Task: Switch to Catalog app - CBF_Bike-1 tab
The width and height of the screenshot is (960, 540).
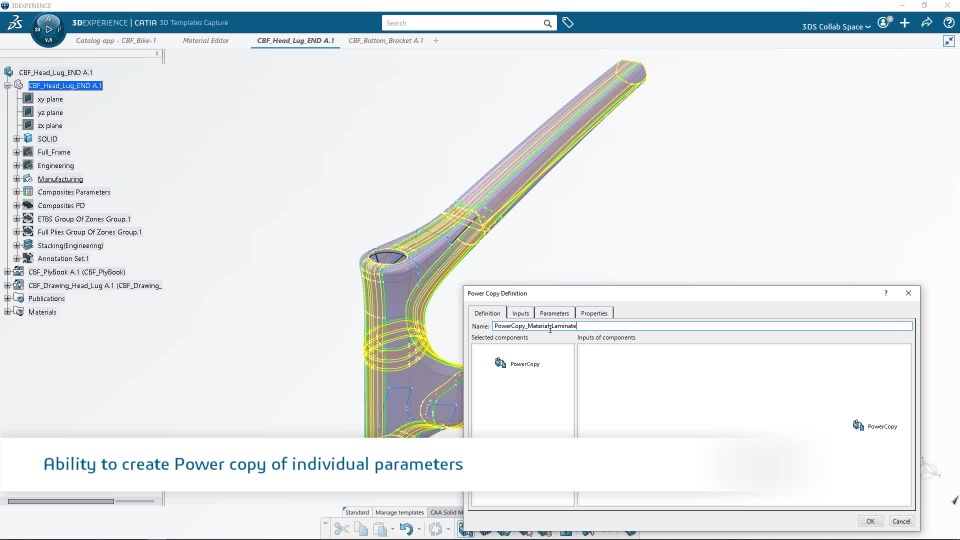Action: [116, 40]
